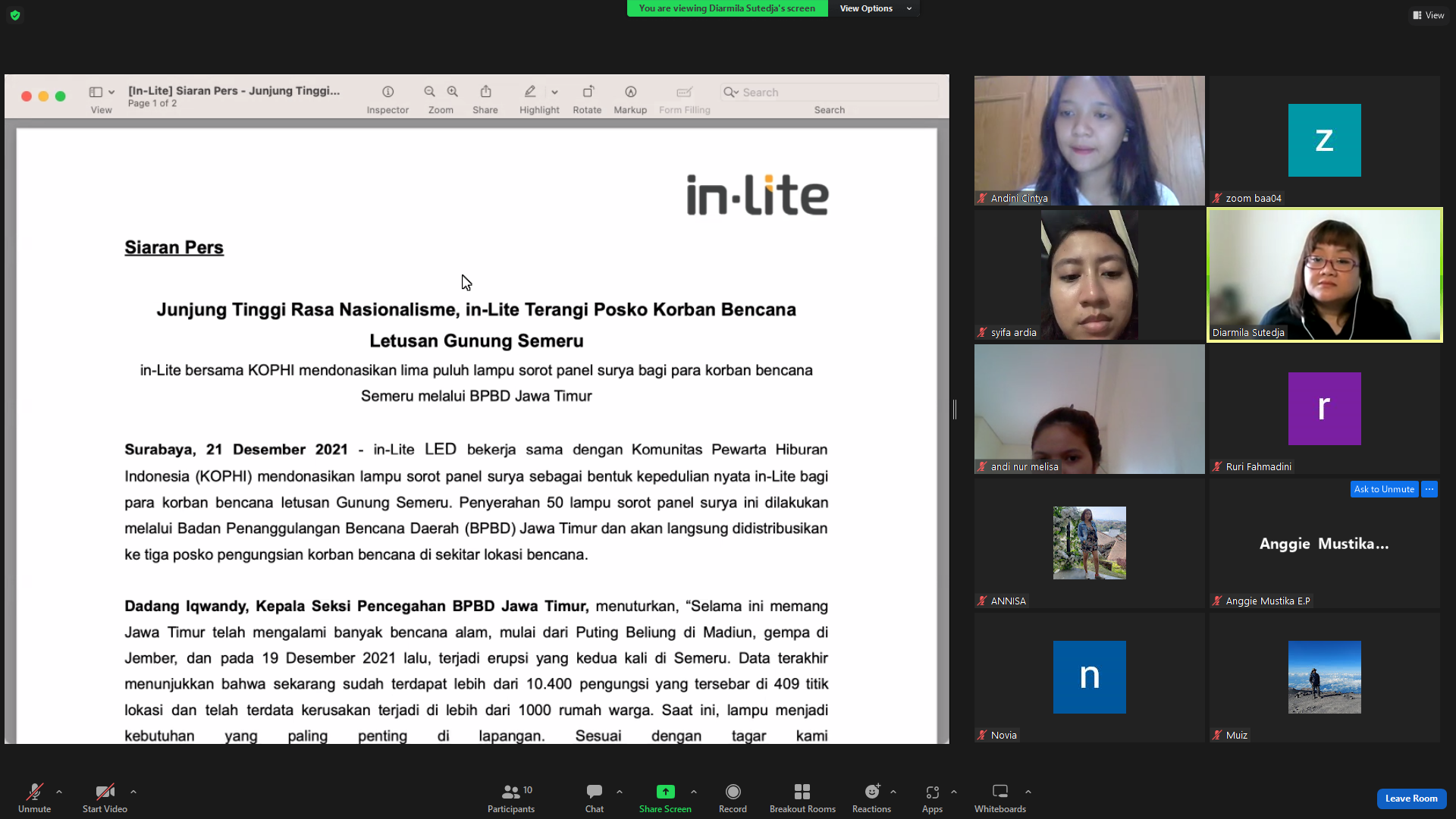This screenshot has width=1456, height=819.
Task: Click the Form Filling toolbar icon
Action: coord(684,92)
